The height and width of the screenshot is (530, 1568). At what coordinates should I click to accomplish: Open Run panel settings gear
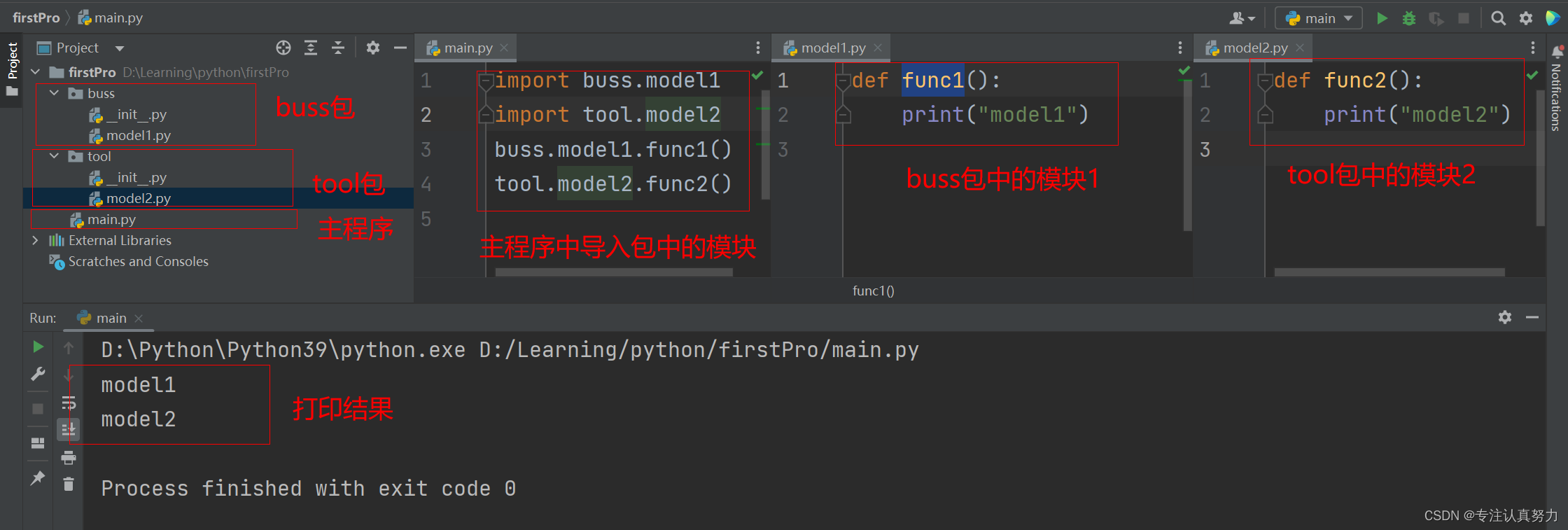tap(1505, 317)
